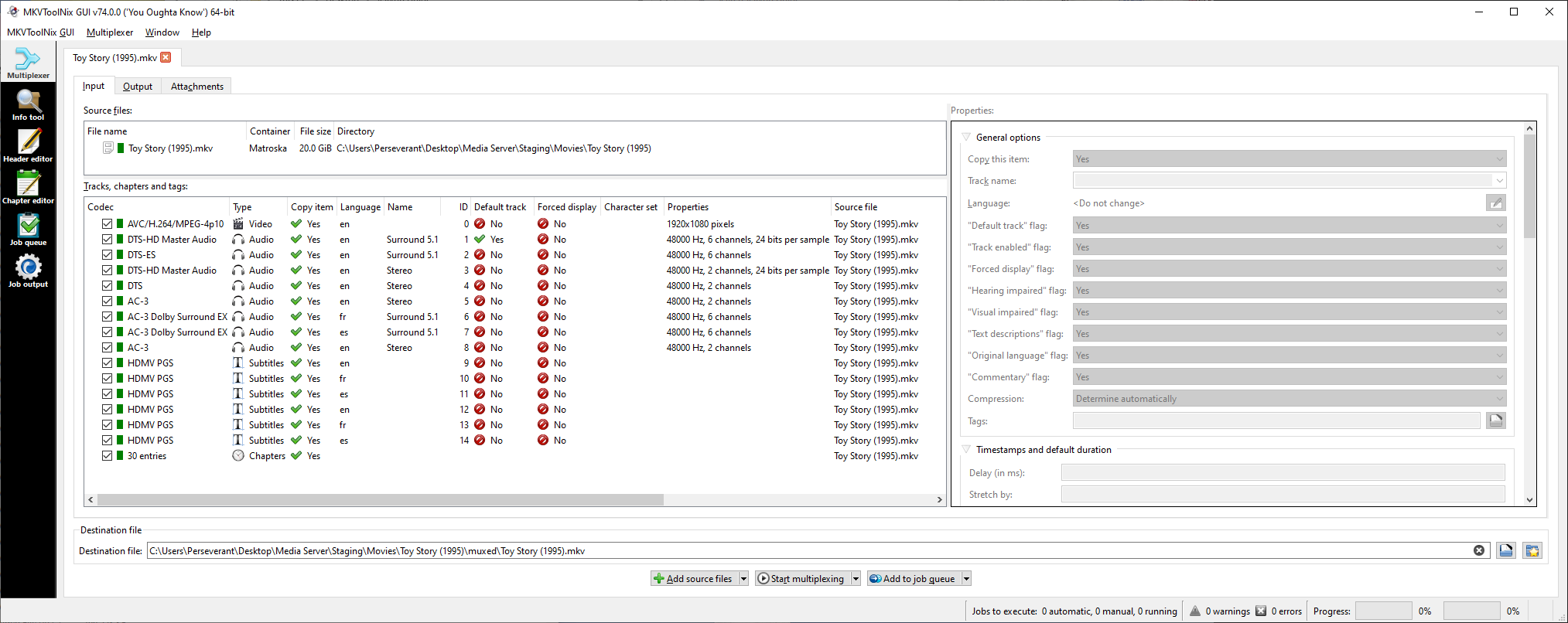
Task: Collapse the General options section
Action: click(966, 138)
